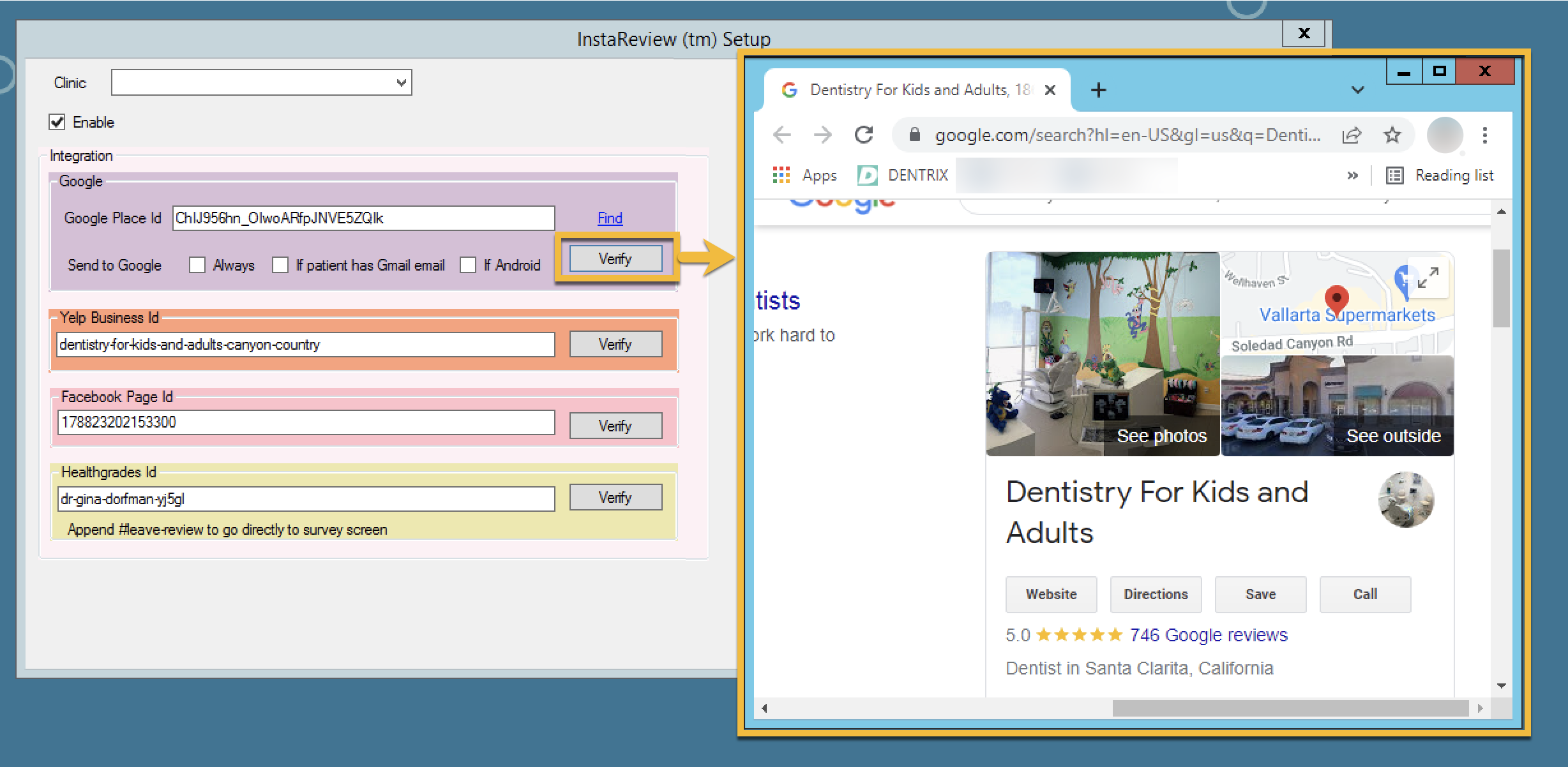Show more bookmarks via double chevron

coord(1352,175)
